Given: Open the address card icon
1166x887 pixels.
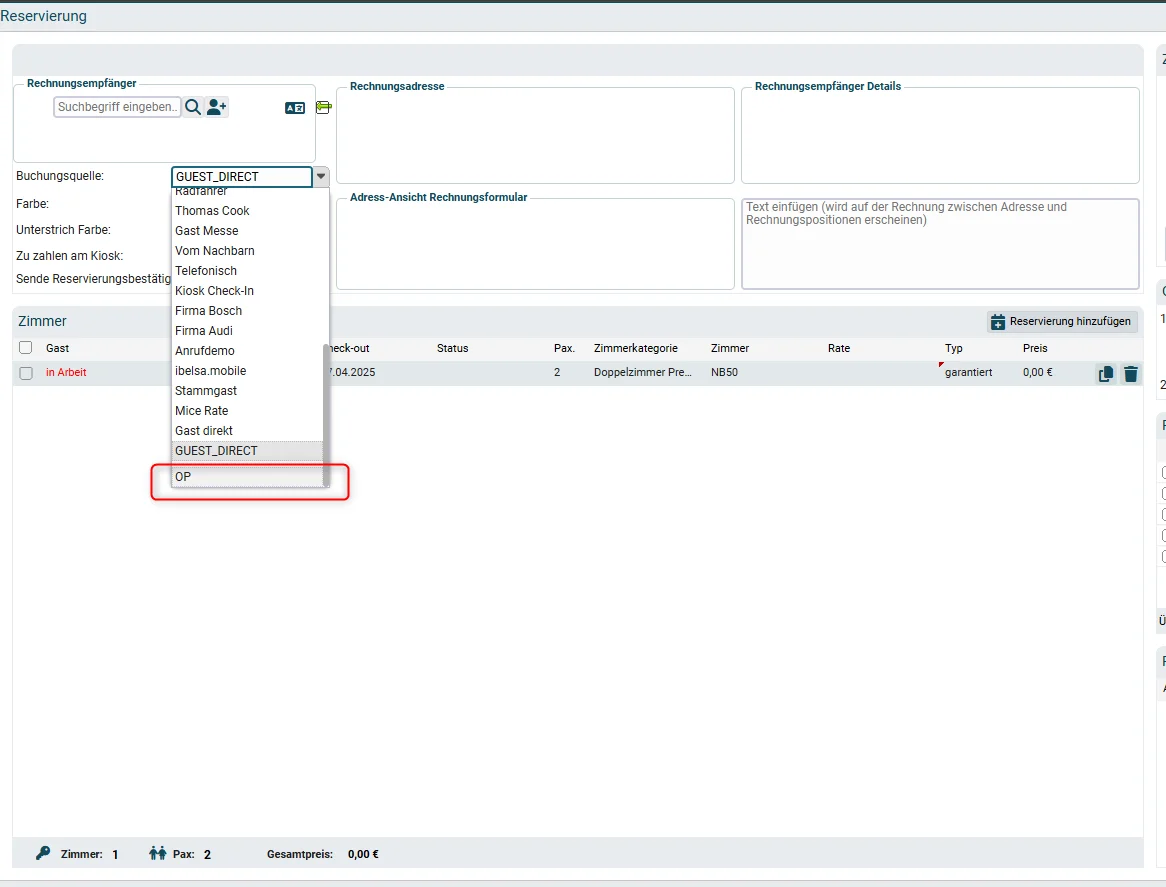Looking at the screenshot, I should pyautogui.click(x=295, y=109).
